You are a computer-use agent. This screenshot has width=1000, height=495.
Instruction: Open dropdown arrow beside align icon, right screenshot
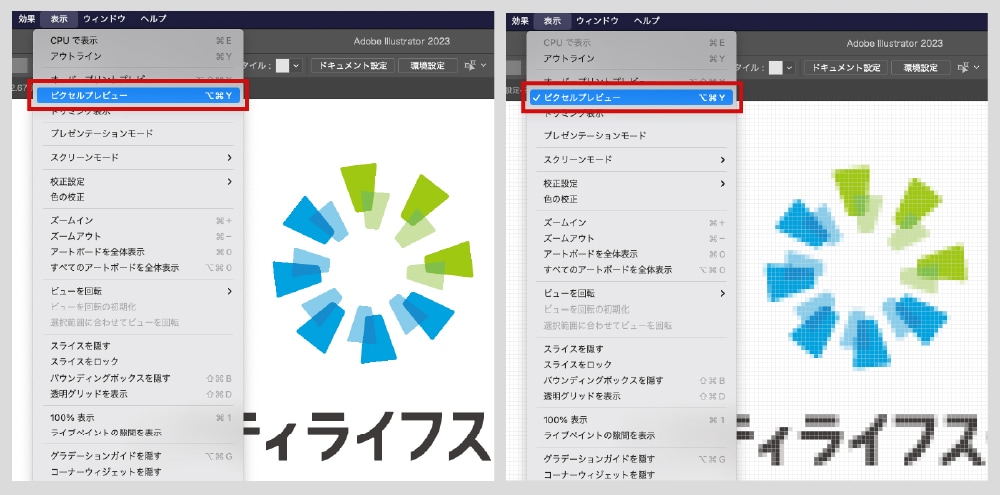click(976, 68)
